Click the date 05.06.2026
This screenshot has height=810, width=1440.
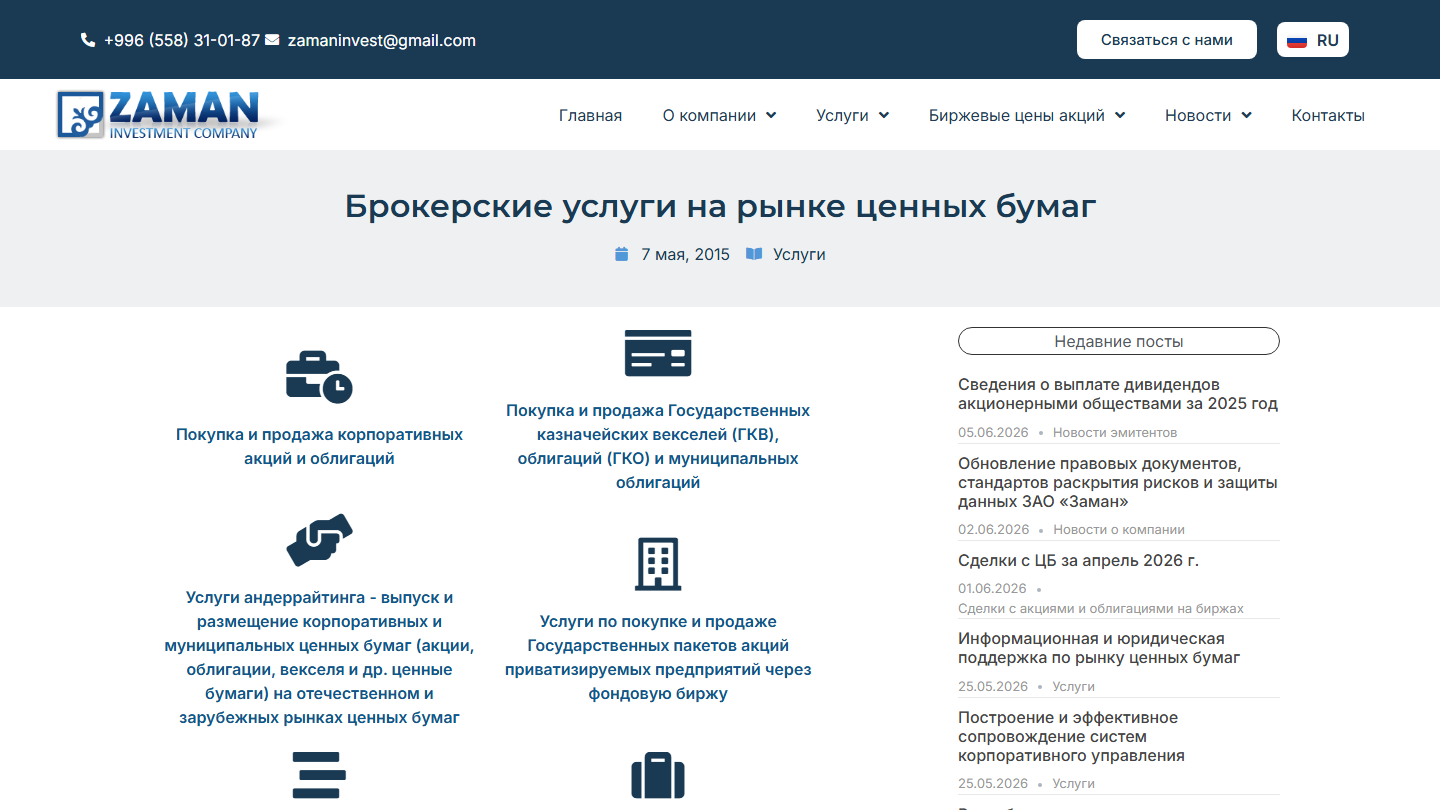click(x=993, y=432)
